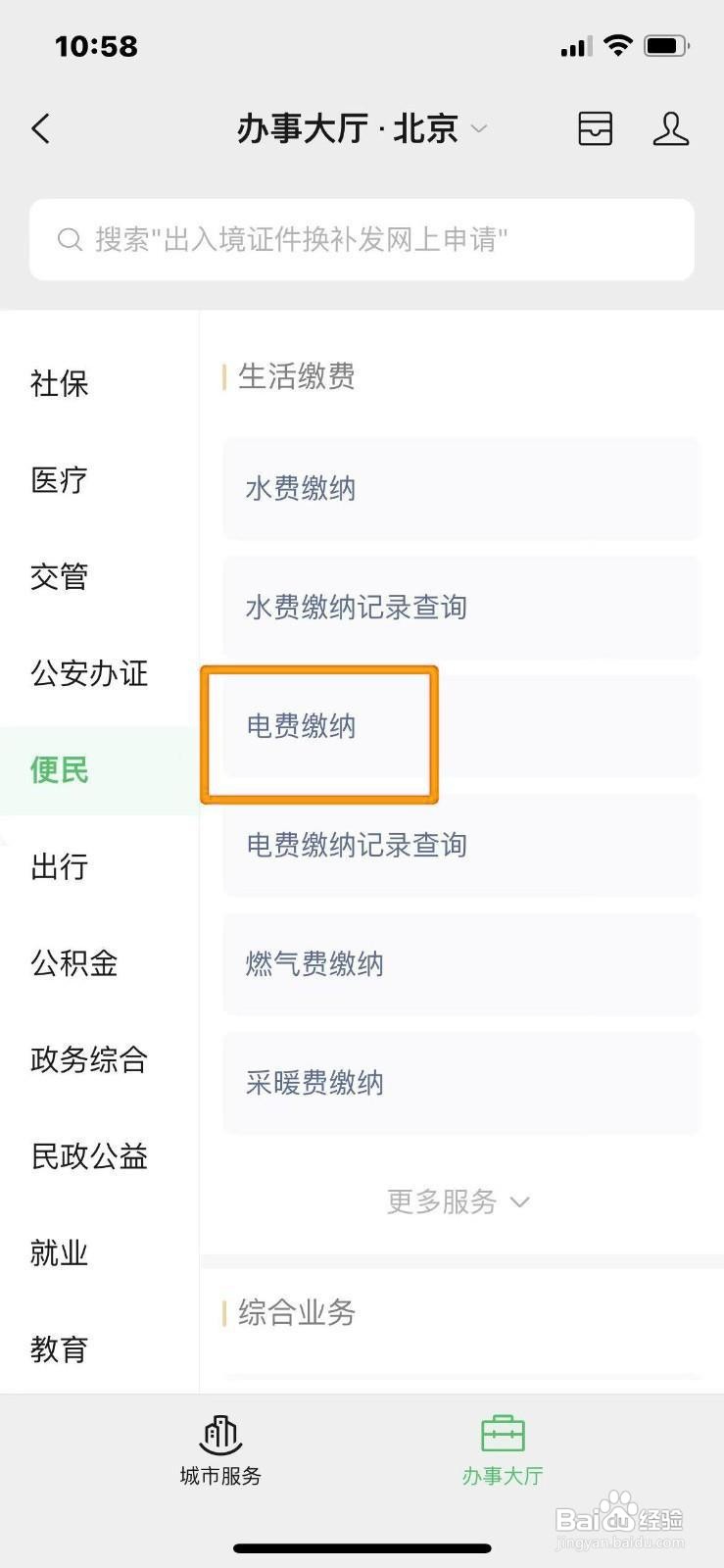Image resolution: width=724 pixels, height=1568 pixels.
Task: Click the search input field
Action: coord(362,240)
